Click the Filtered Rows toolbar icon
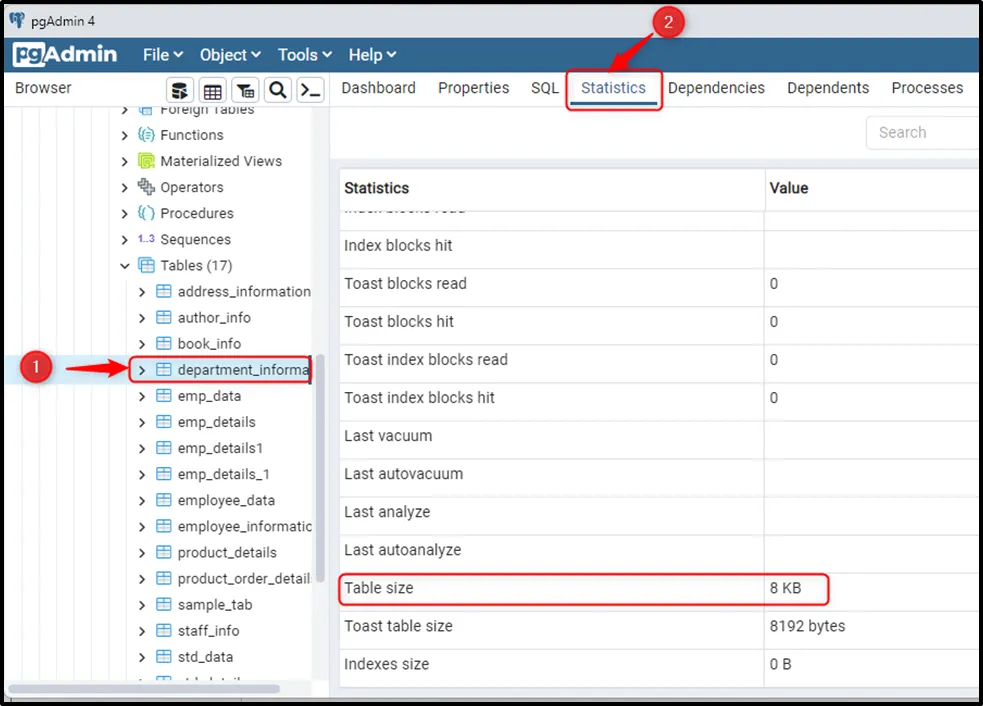The width and height of the screenshot is (983, 706). [x=245, y=90]
